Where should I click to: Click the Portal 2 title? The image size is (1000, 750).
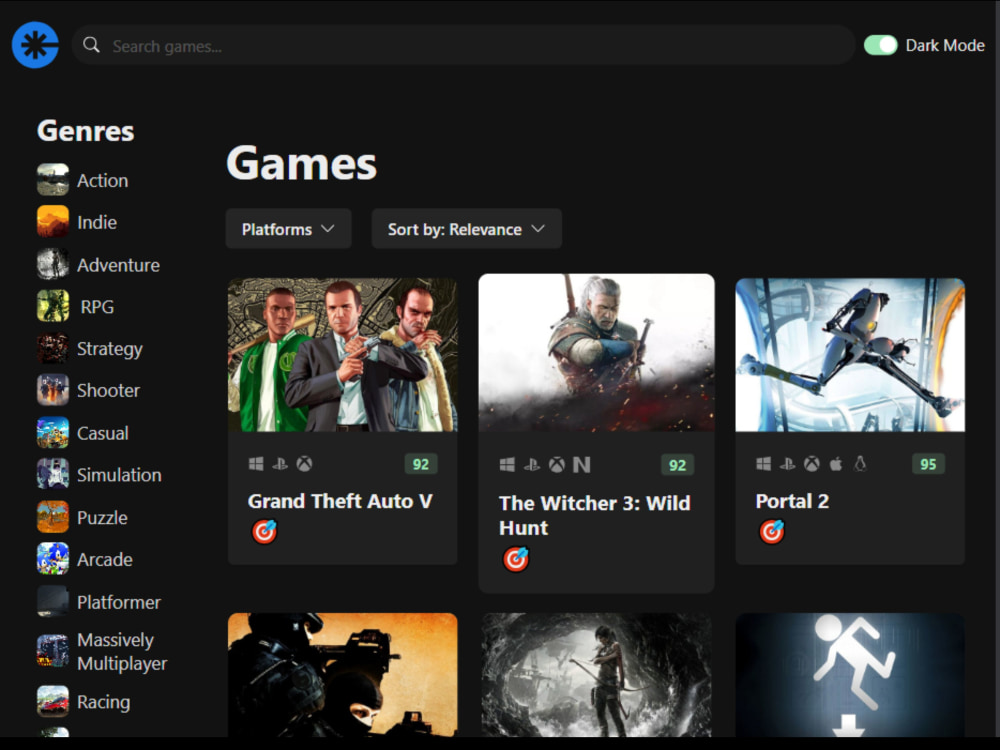click(x=792, y=501)
